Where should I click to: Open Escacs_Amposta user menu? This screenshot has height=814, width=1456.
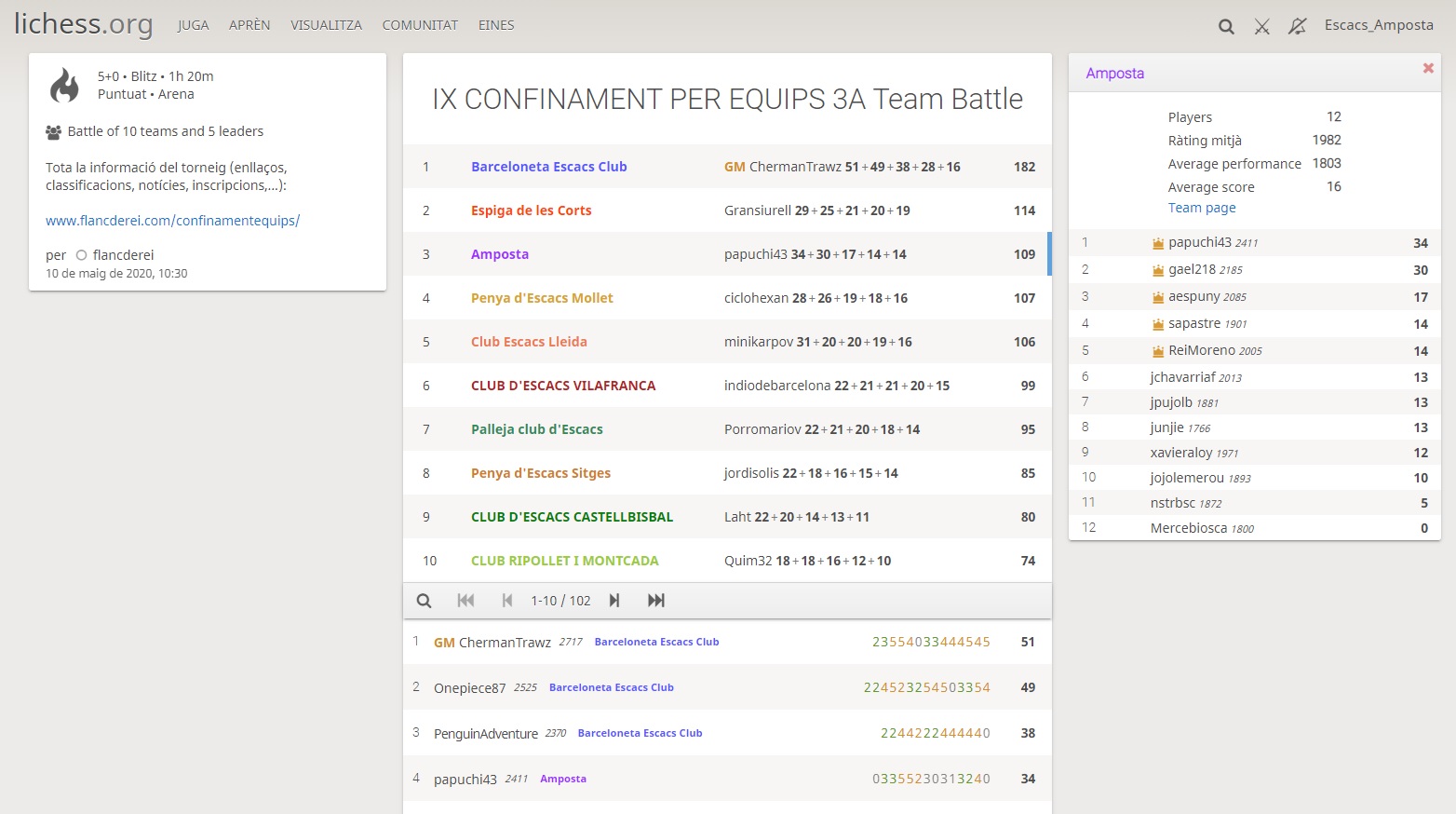click(1379, 25)
